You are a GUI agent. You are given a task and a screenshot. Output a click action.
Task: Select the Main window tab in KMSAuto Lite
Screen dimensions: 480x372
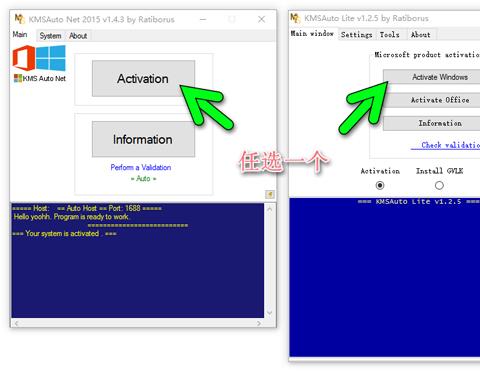pyautogui.click(x=312, y=33)
